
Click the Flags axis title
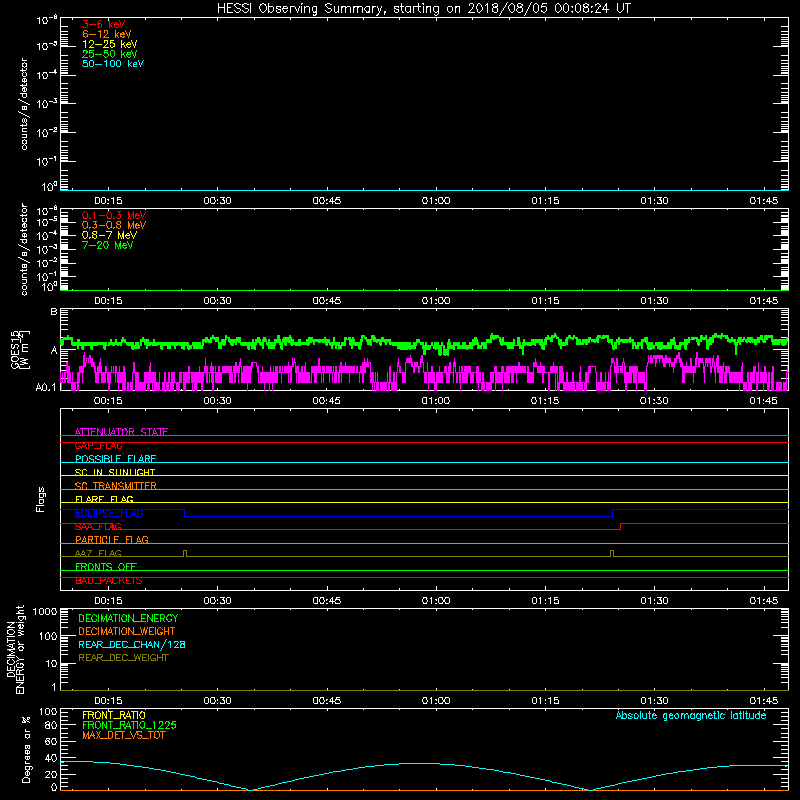pyautogui.click(x=41, y=499)
